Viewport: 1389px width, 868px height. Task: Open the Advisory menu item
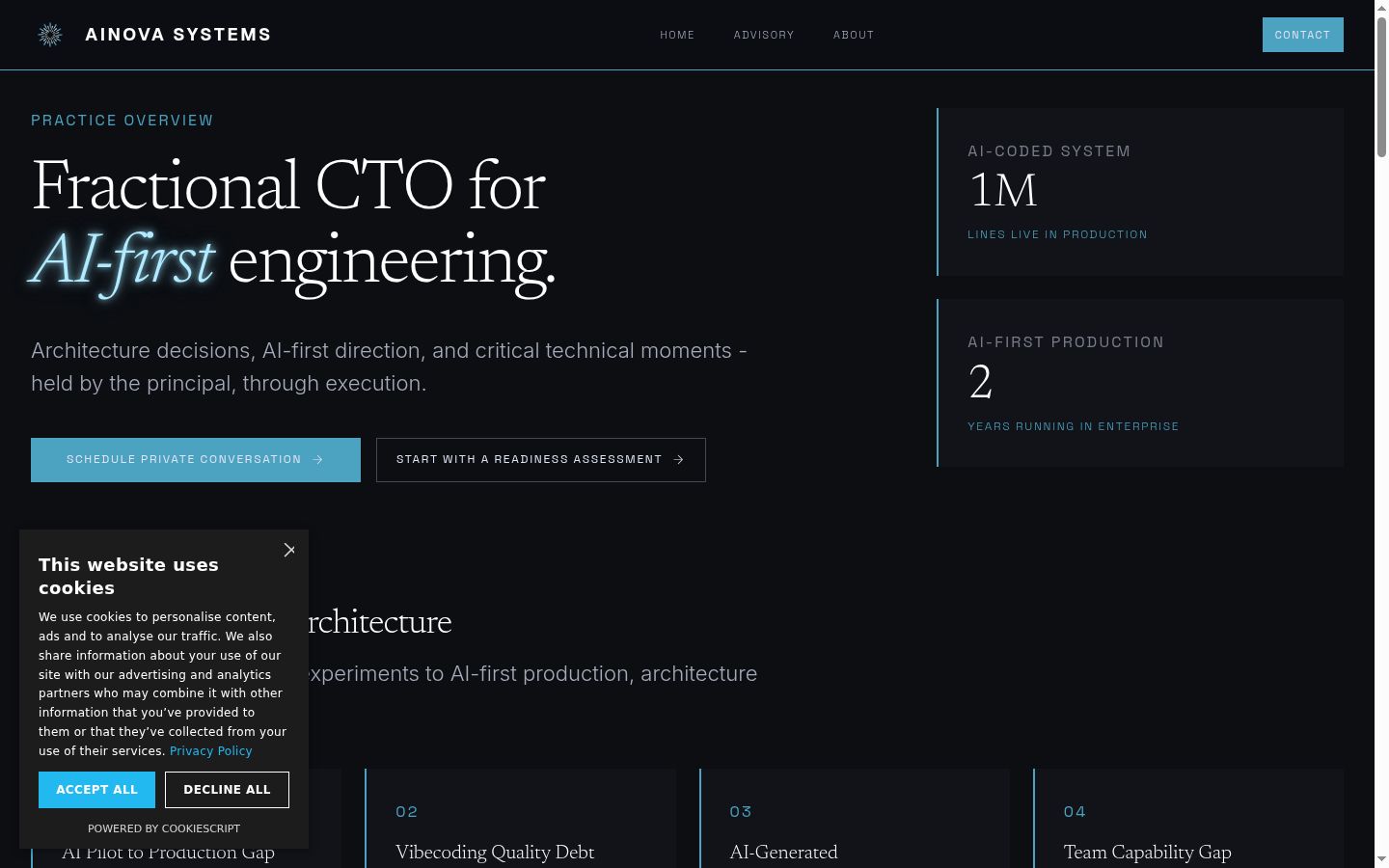pos(764,35)
